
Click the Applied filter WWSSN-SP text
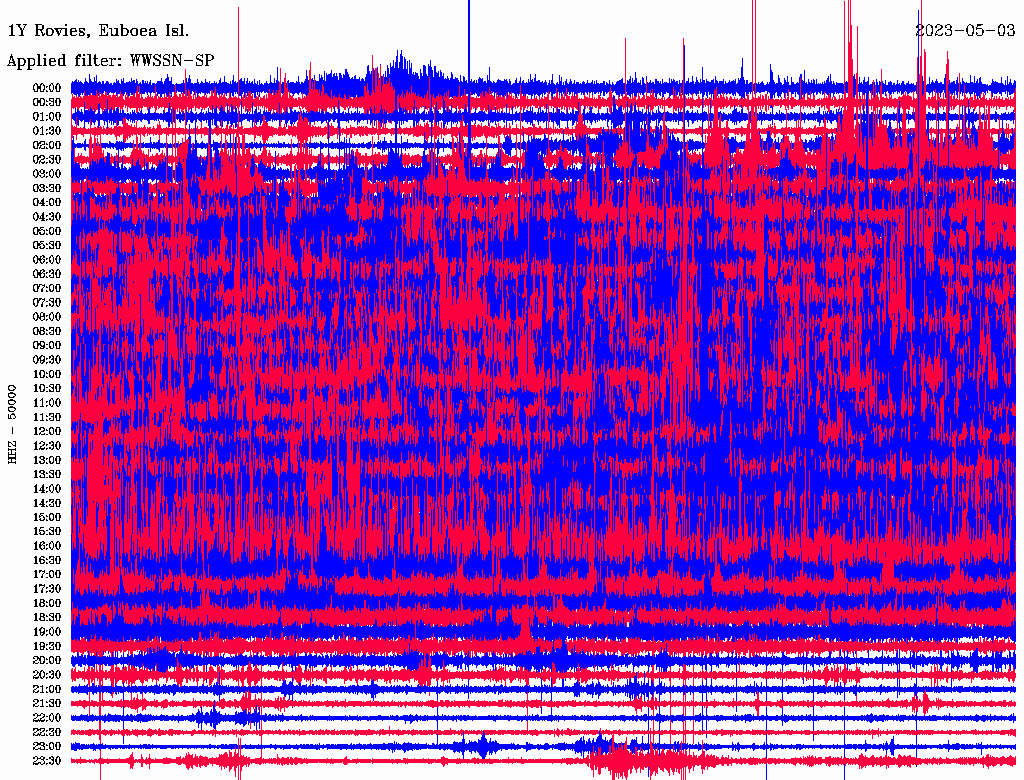point(110,61)
